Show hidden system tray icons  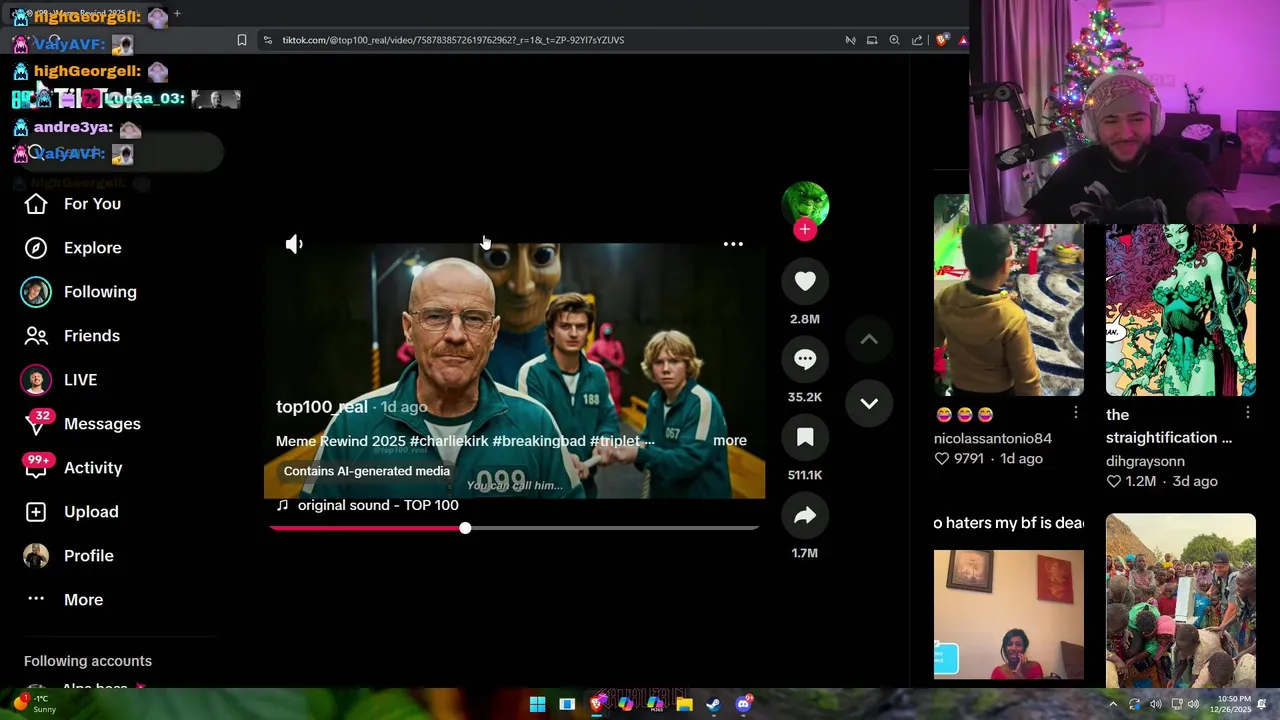click(x=1113, y=704)
